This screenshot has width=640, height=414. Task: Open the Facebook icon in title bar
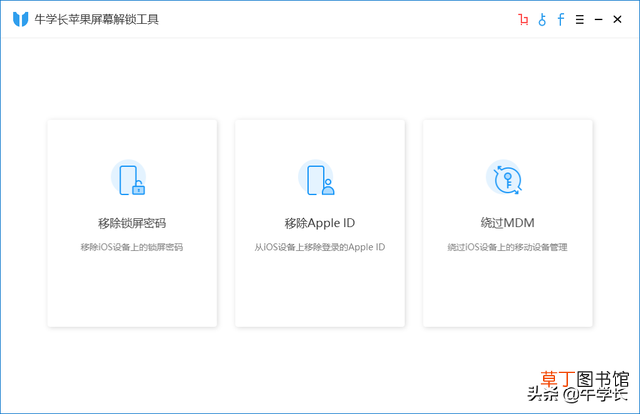point(561,19)
